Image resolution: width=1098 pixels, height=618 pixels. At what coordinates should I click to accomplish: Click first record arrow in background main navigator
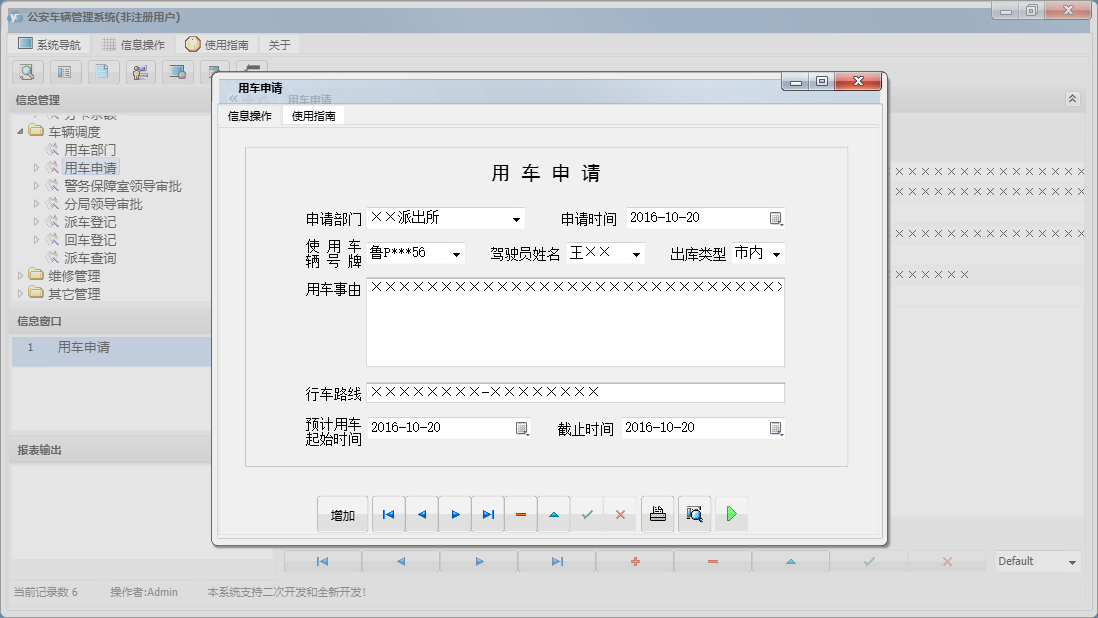pyautogui.click(x=323, y=561)
